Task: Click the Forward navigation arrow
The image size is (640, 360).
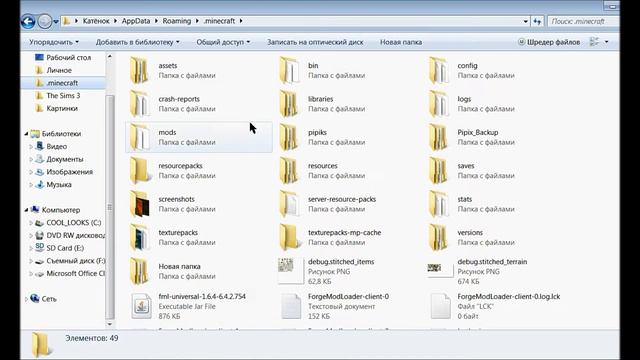Action: (x=45, y=21)
